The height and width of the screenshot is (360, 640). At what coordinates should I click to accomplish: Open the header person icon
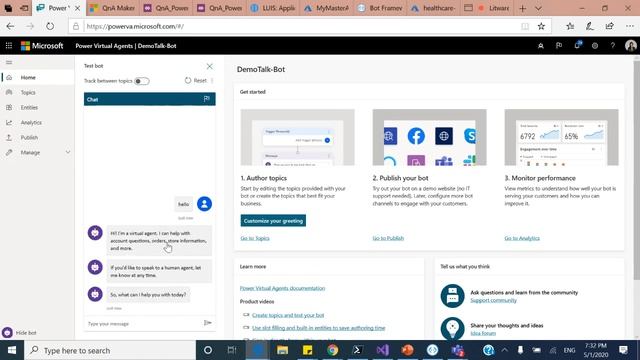540,46
